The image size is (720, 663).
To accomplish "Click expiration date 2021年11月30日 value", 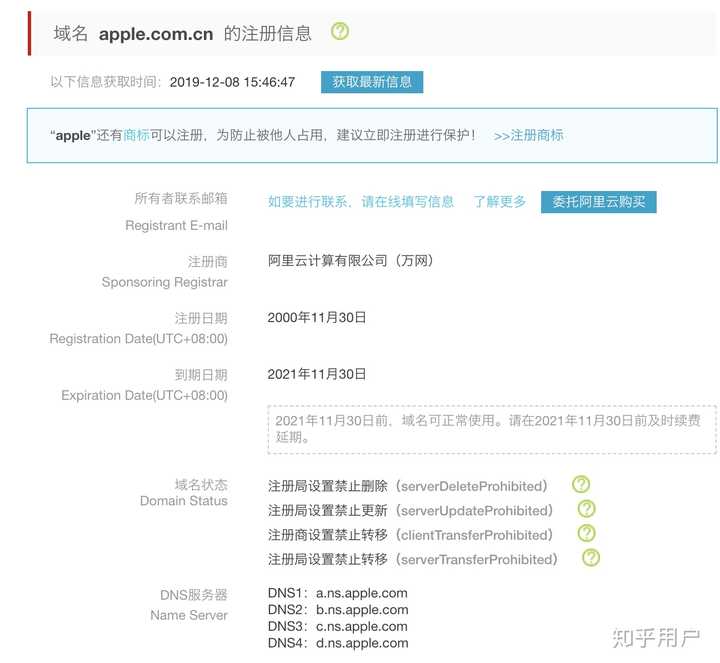I will tap(317, 374).
